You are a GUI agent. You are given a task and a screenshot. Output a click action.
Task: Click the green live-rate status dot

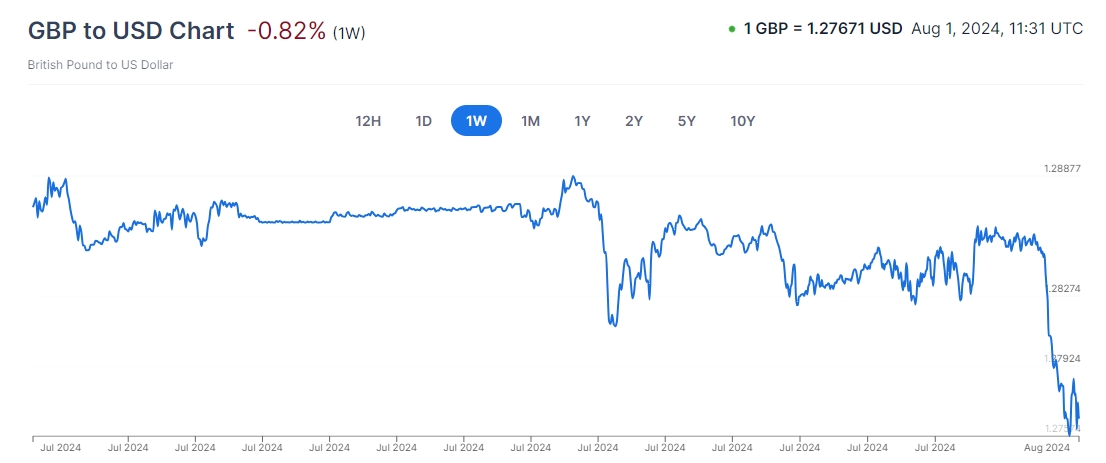coord(732,29)
